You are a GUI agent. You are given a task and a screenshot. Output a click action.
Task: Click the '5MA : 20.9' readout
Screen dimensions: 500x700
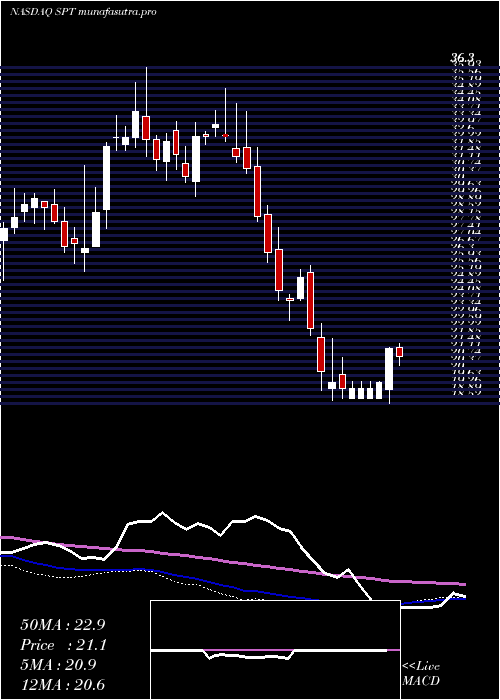[x=58, y=665]
